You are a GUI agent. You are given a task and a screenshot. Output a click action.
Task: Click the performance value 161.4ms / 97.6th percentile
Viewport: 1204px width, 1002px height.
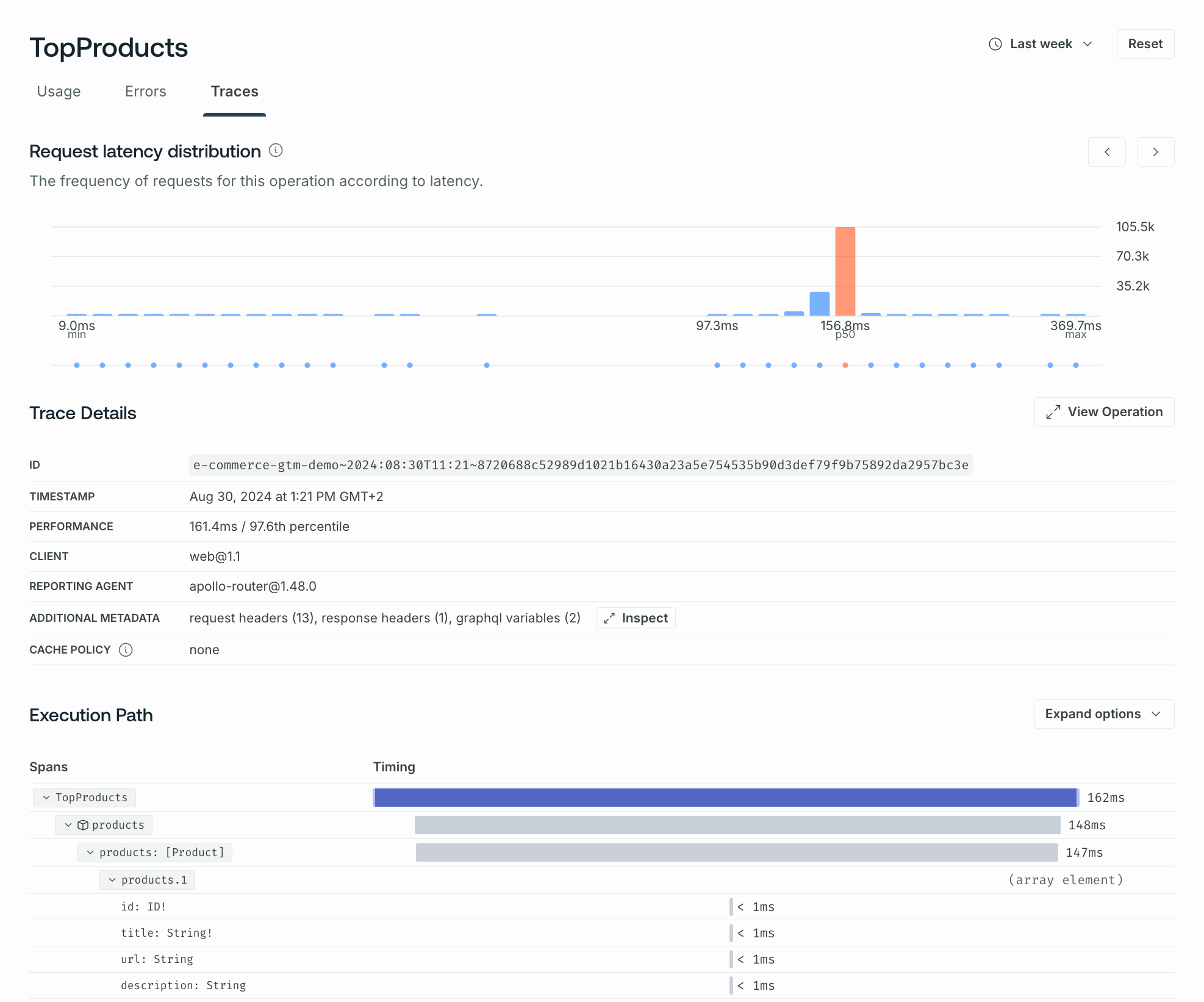tap(269, 527)
